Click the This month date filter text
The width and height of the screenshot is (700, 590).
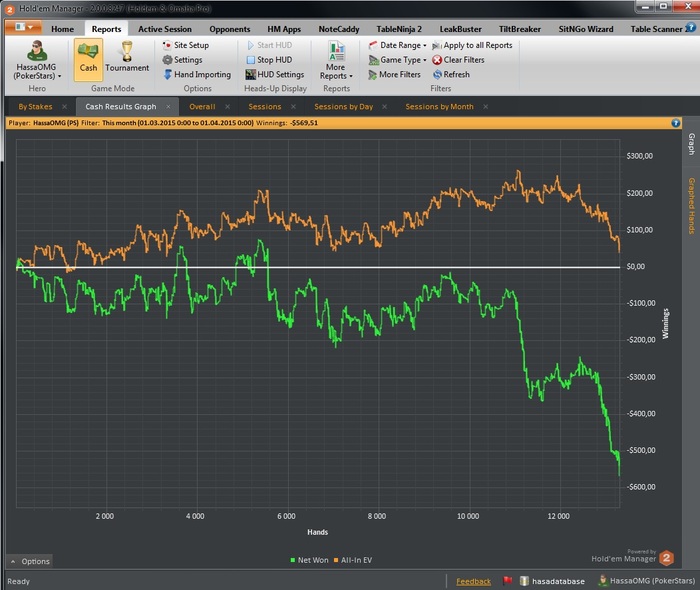[178, 123]
